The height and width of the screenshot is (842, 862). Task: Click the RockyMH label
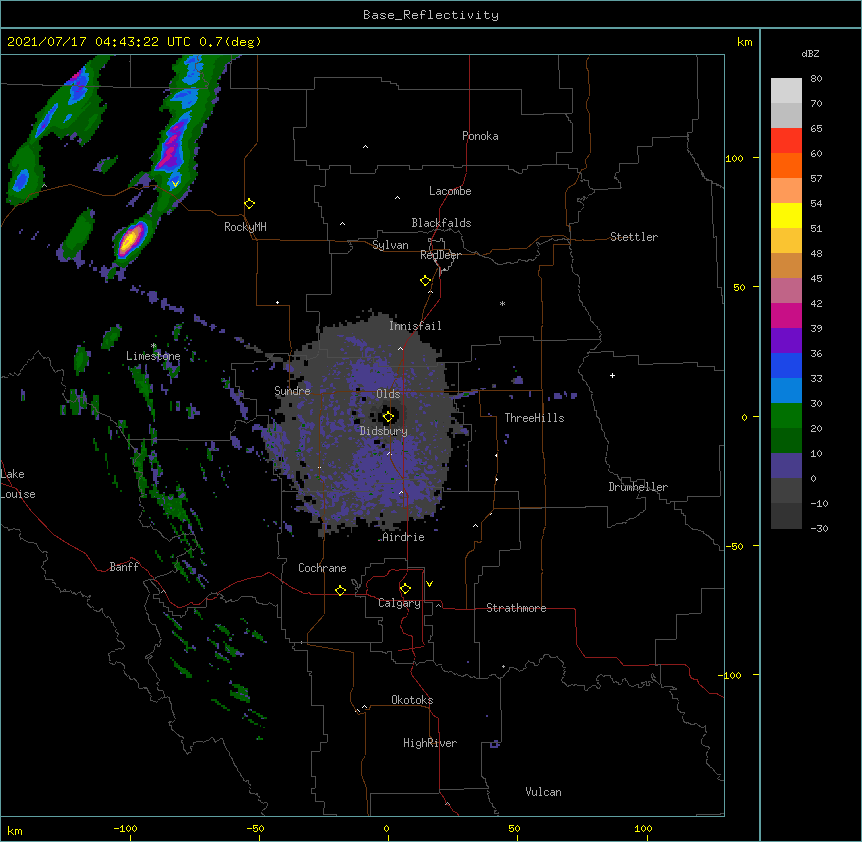245,227
